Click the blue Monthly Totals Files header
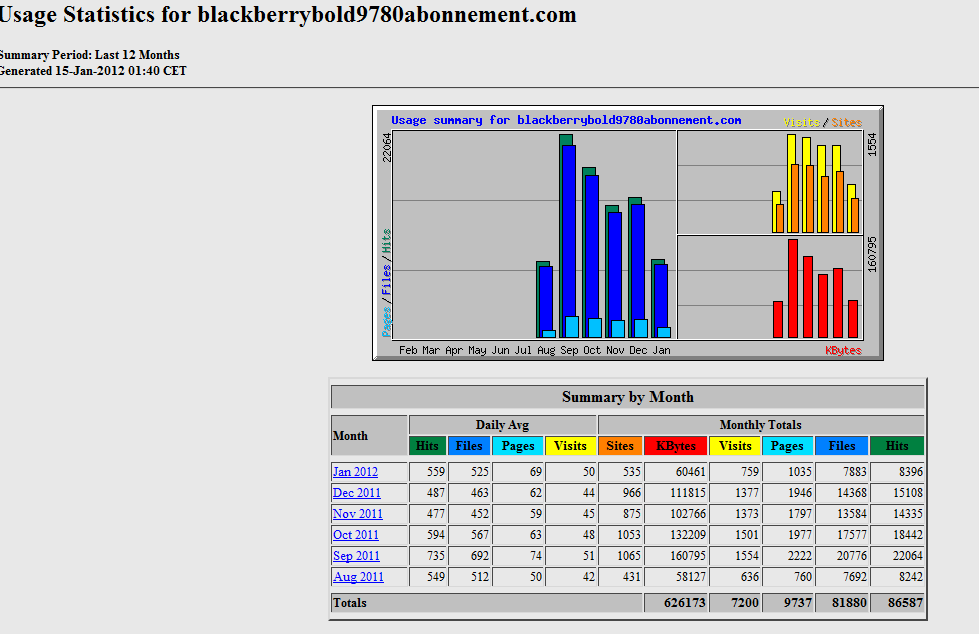The image size is (979, 634). pos(842,445)
